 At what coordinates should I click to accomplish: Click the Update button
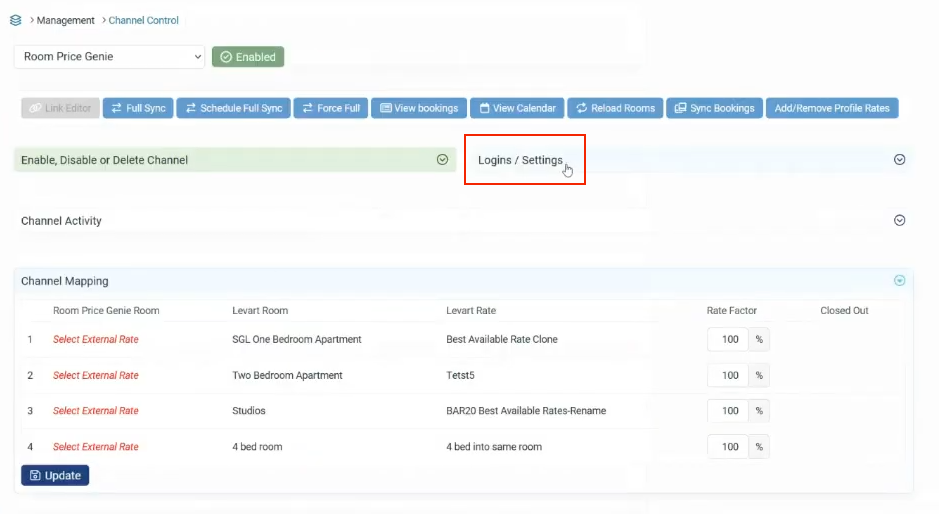tap(55, 475)
